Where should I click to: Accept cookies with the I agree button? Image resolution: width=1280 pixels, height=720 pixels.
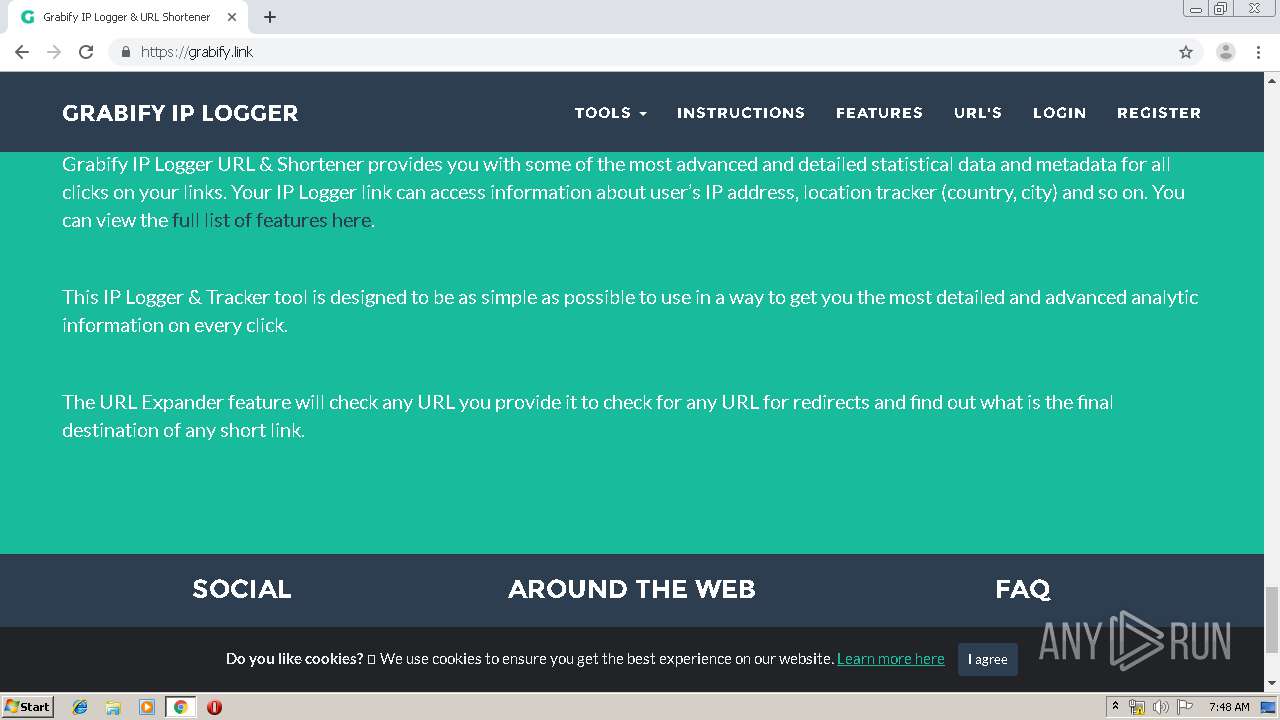click(988, 659)
